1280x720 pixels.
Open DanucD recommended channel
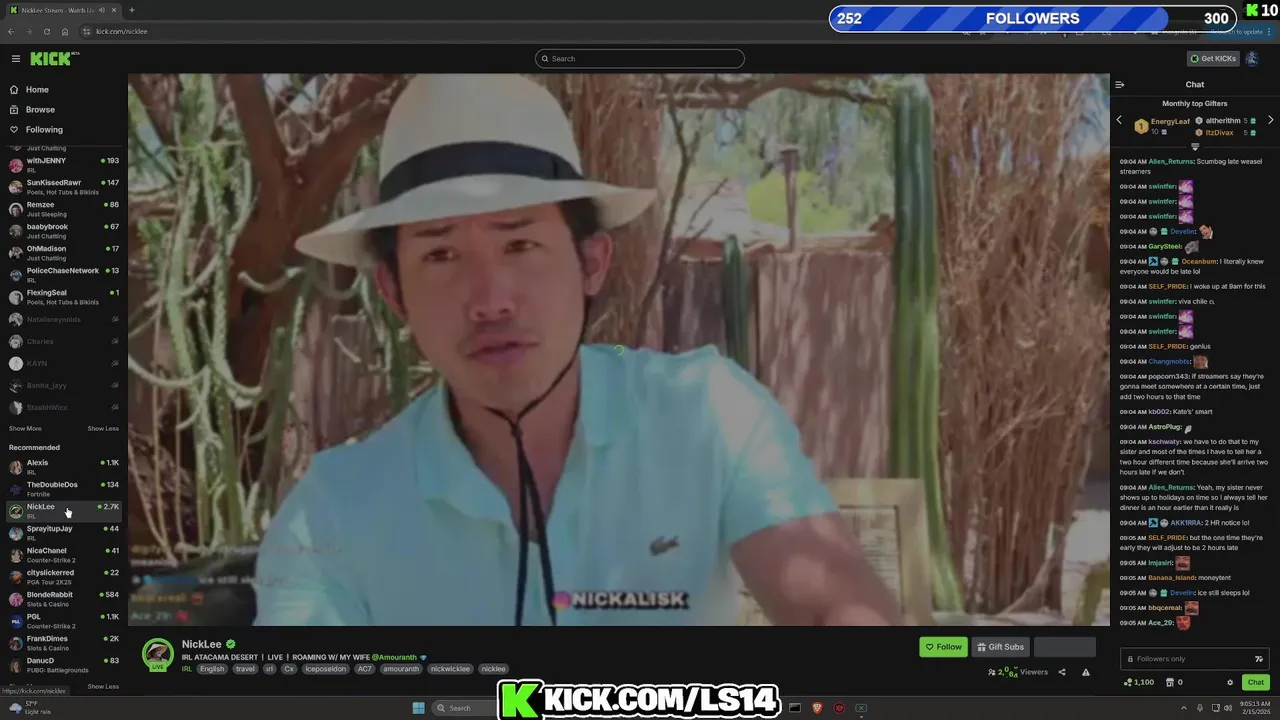[x=64, y=665]
